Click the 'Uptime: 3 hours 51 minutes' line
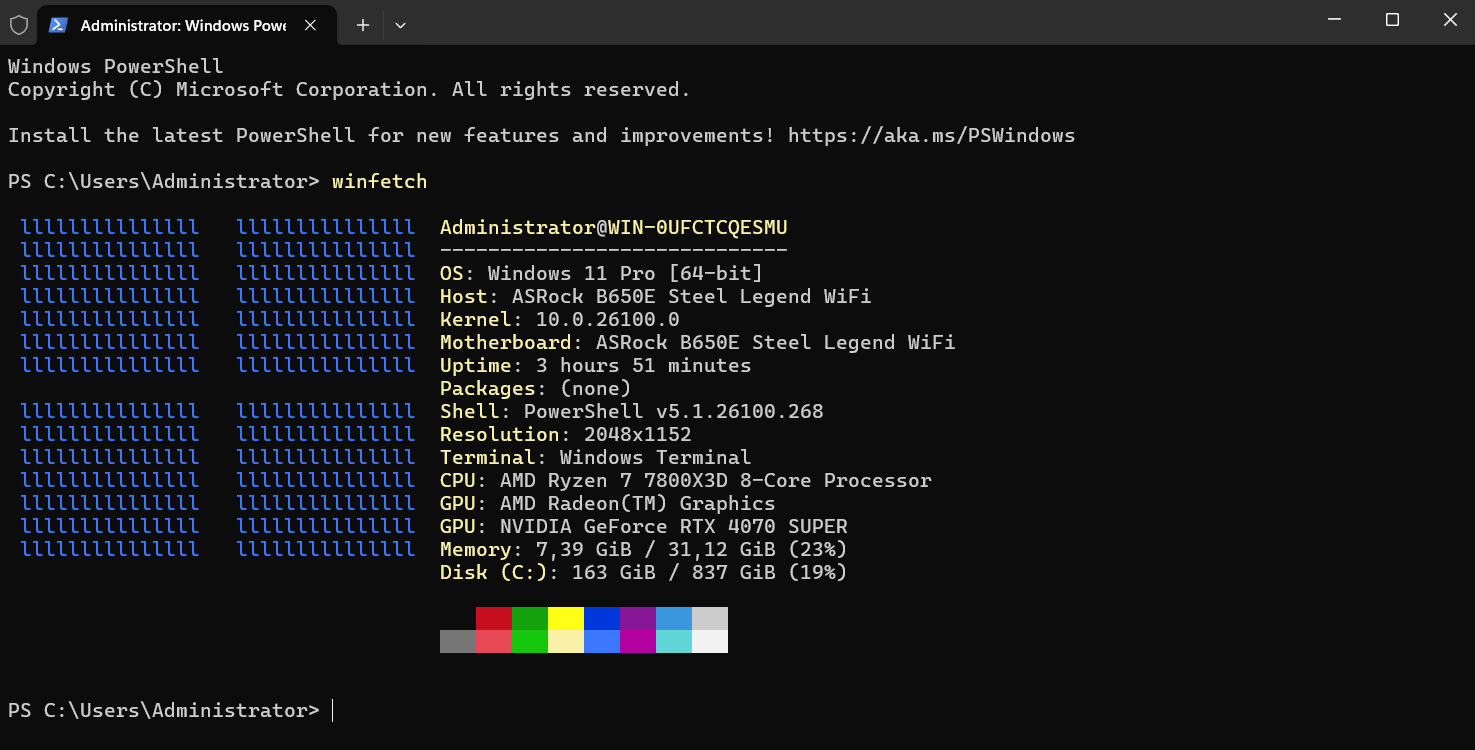Viewport: 1475px width, 750px height. coord(595,365)
